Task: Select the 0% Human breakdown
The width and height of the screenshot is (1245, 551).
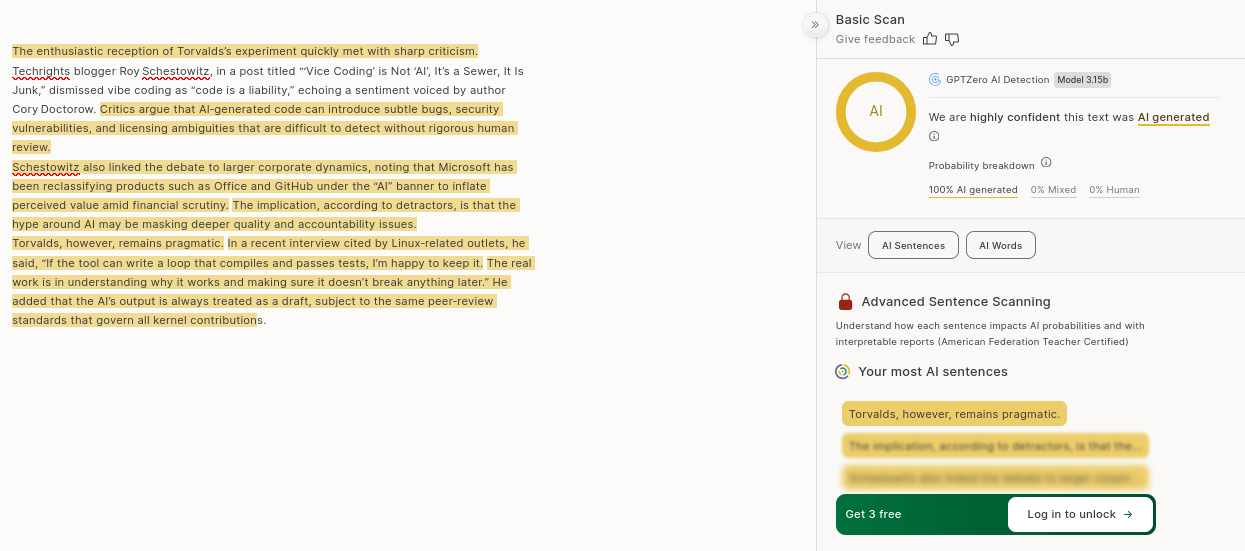Action: pyautogui.click(x=1114, y=190)
